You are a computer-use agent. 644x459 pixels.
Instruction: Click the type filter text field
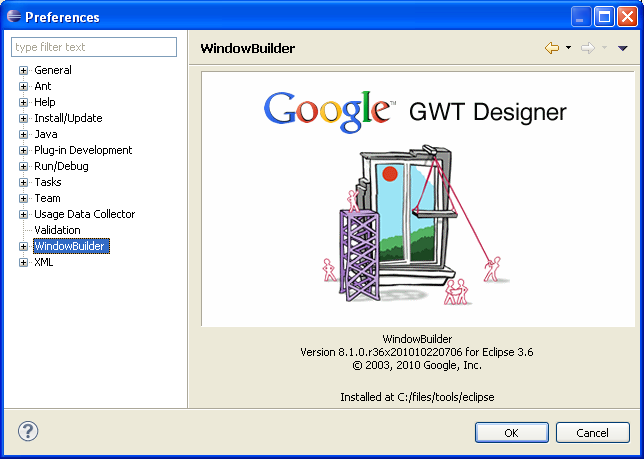pos(94,47)
